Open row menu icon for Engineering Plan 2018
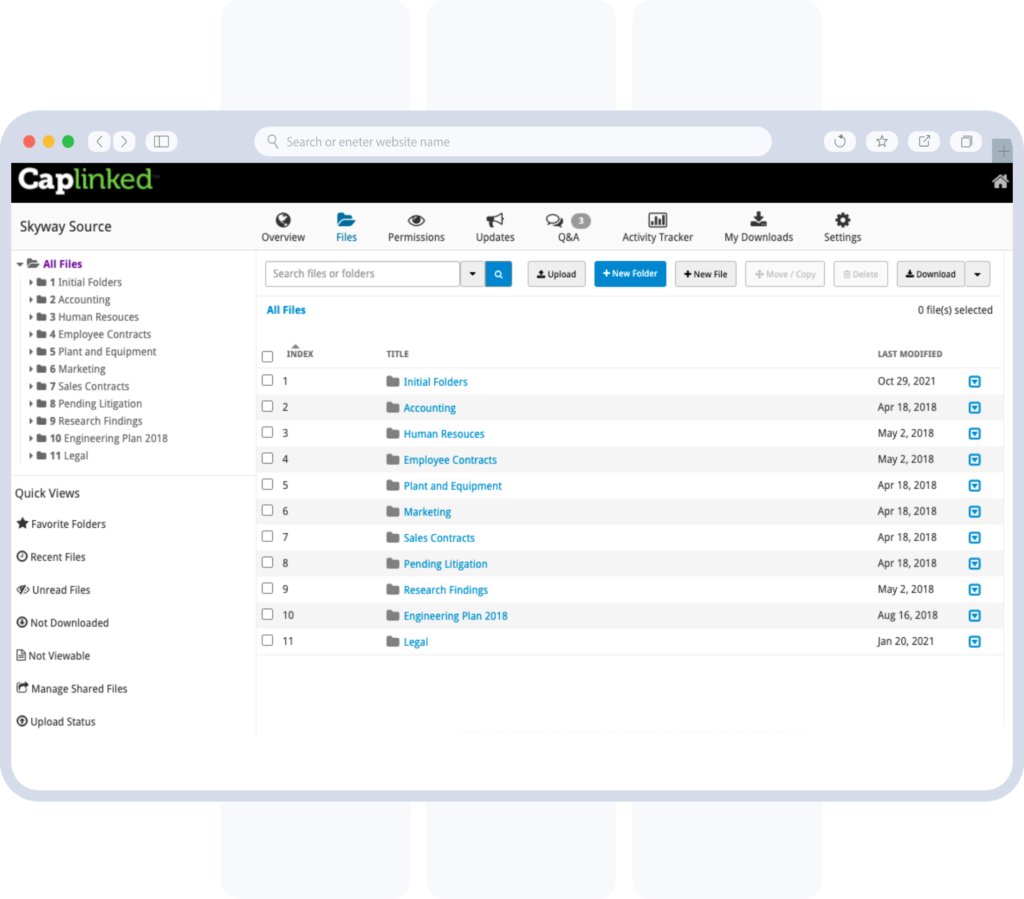The width and height of the screenshot is (1024, 899). [974, 616]
